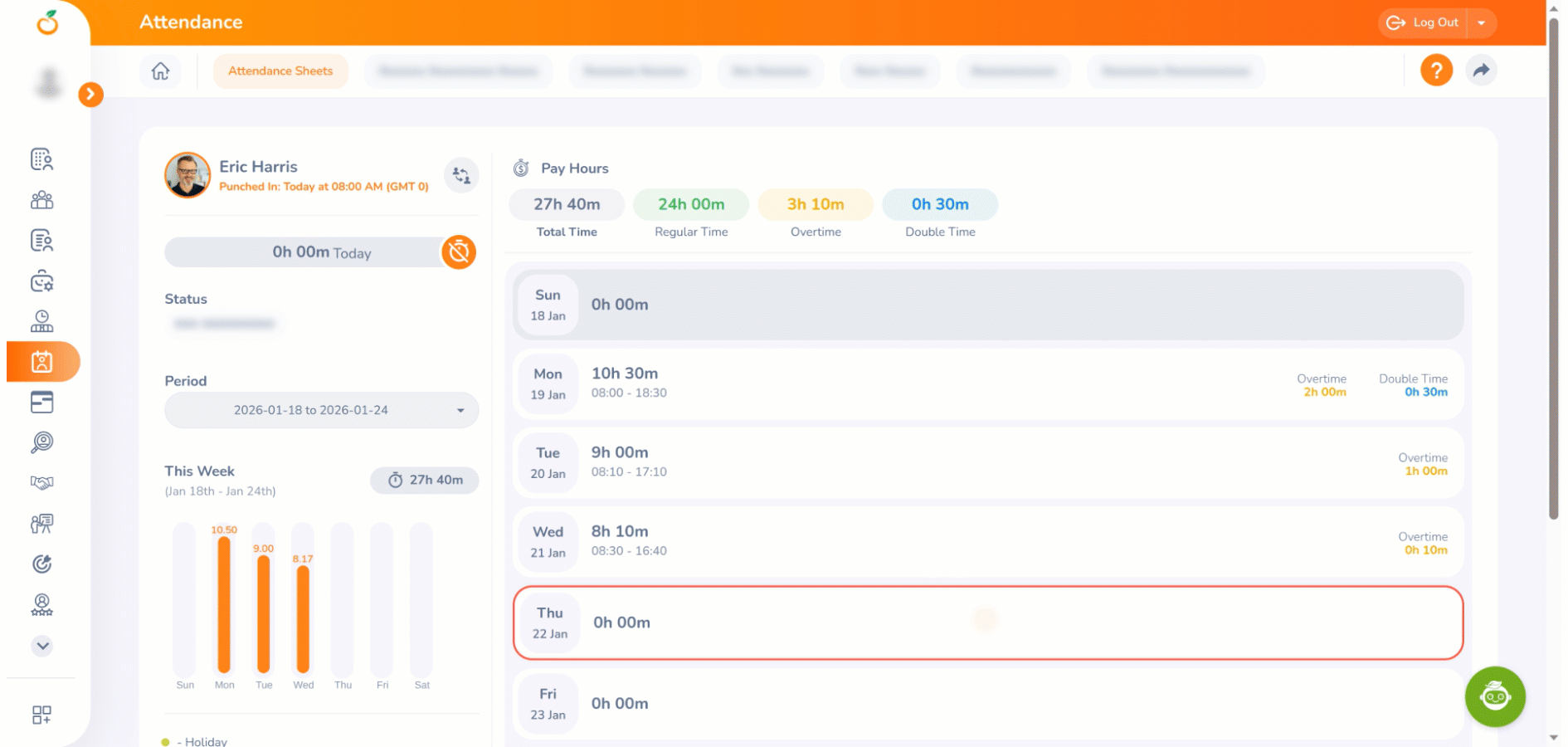Open the dropdown arrow next to Log Out
The image size is (1568, 747).
1481,23
